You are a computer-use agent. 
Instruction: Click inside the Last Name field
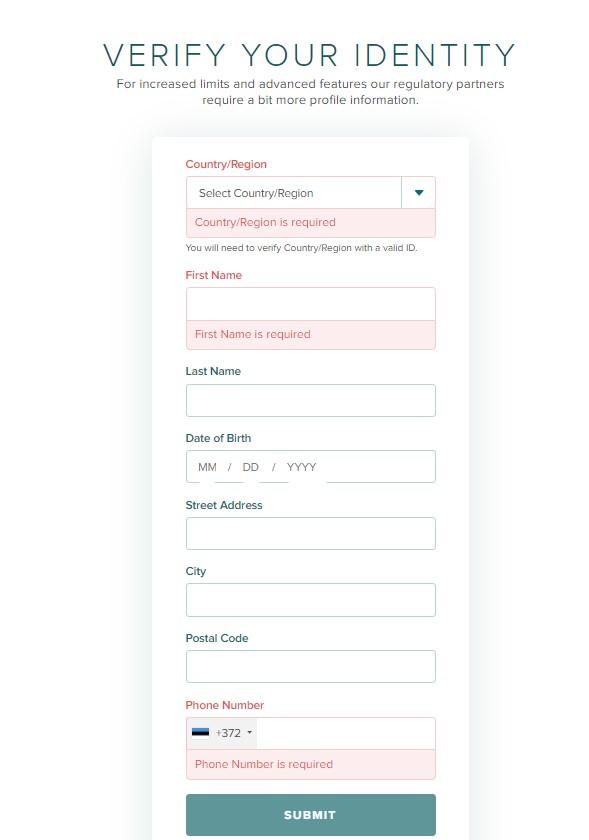pos(310,400)
